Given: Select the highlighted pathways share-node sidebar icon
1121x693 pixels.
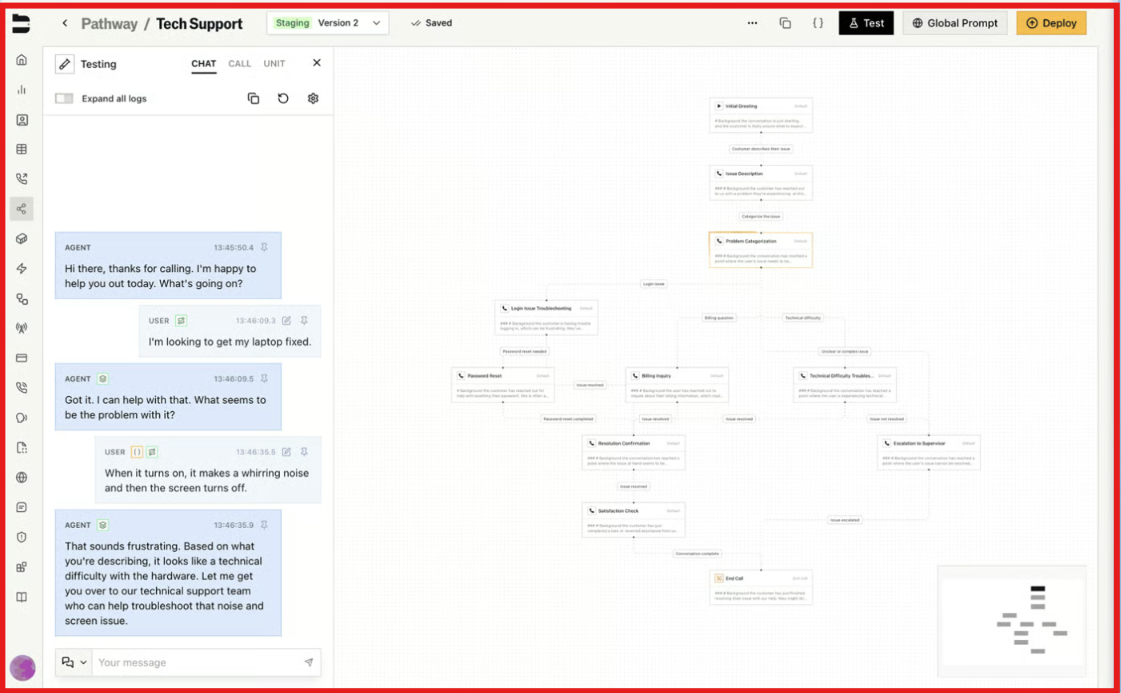Looking at the screenshot, I should (x=21, y=209).
